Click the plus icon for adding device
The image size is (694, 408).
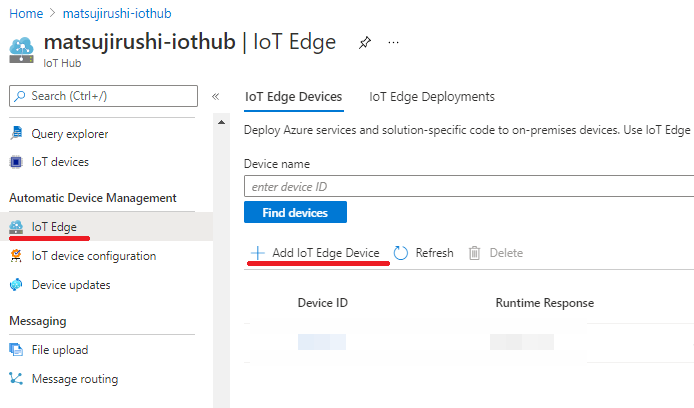coord(258,253)
